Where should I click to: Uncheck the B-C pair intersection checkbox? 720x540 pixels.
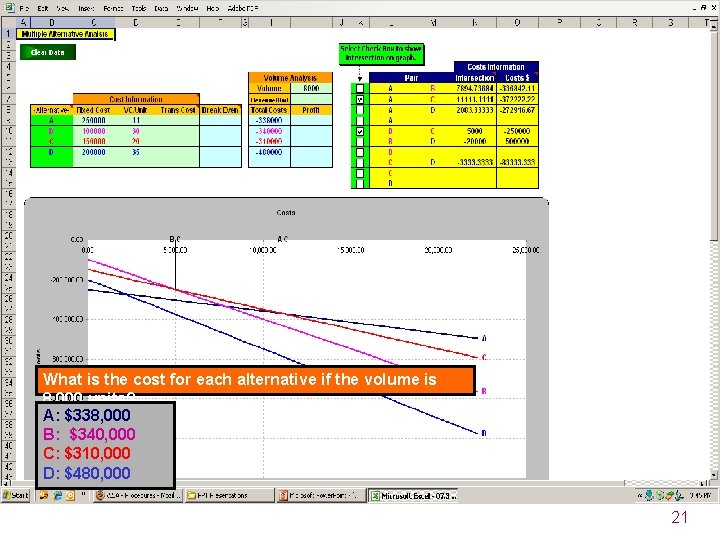[x=360, y=131]
